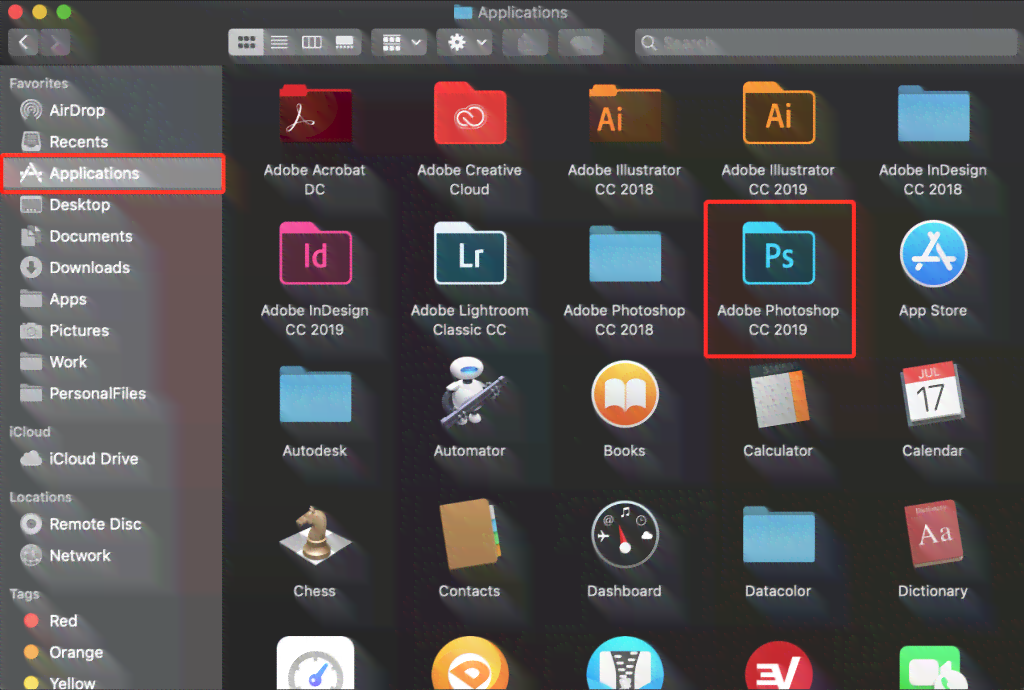Image resolution: width=1024 pixels, height=690 pixels.
Task: Open Desktop in the sidebar
Action: 111,205
